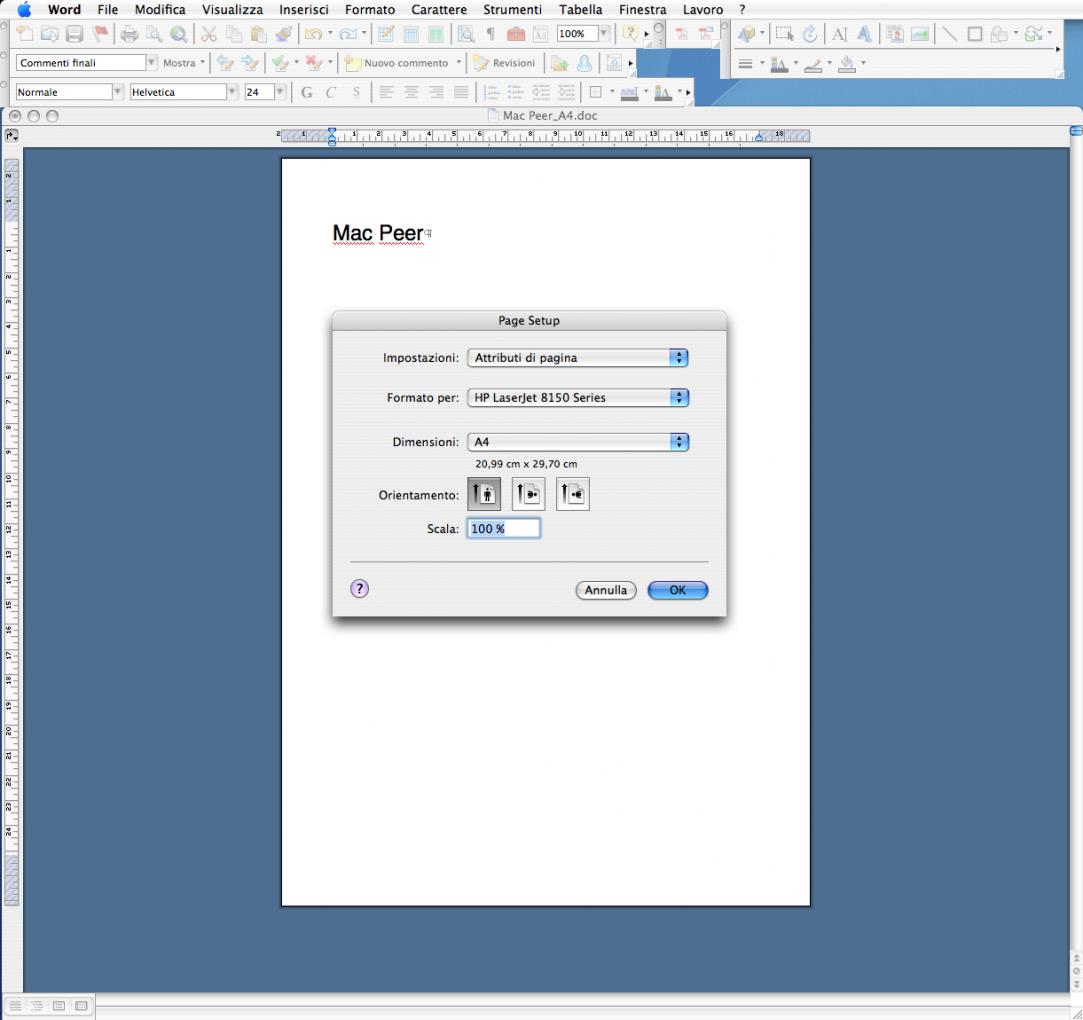This screenshot has width=1083, height=1020.
Task: Click the New blank document icon
Action: (24, 33)
